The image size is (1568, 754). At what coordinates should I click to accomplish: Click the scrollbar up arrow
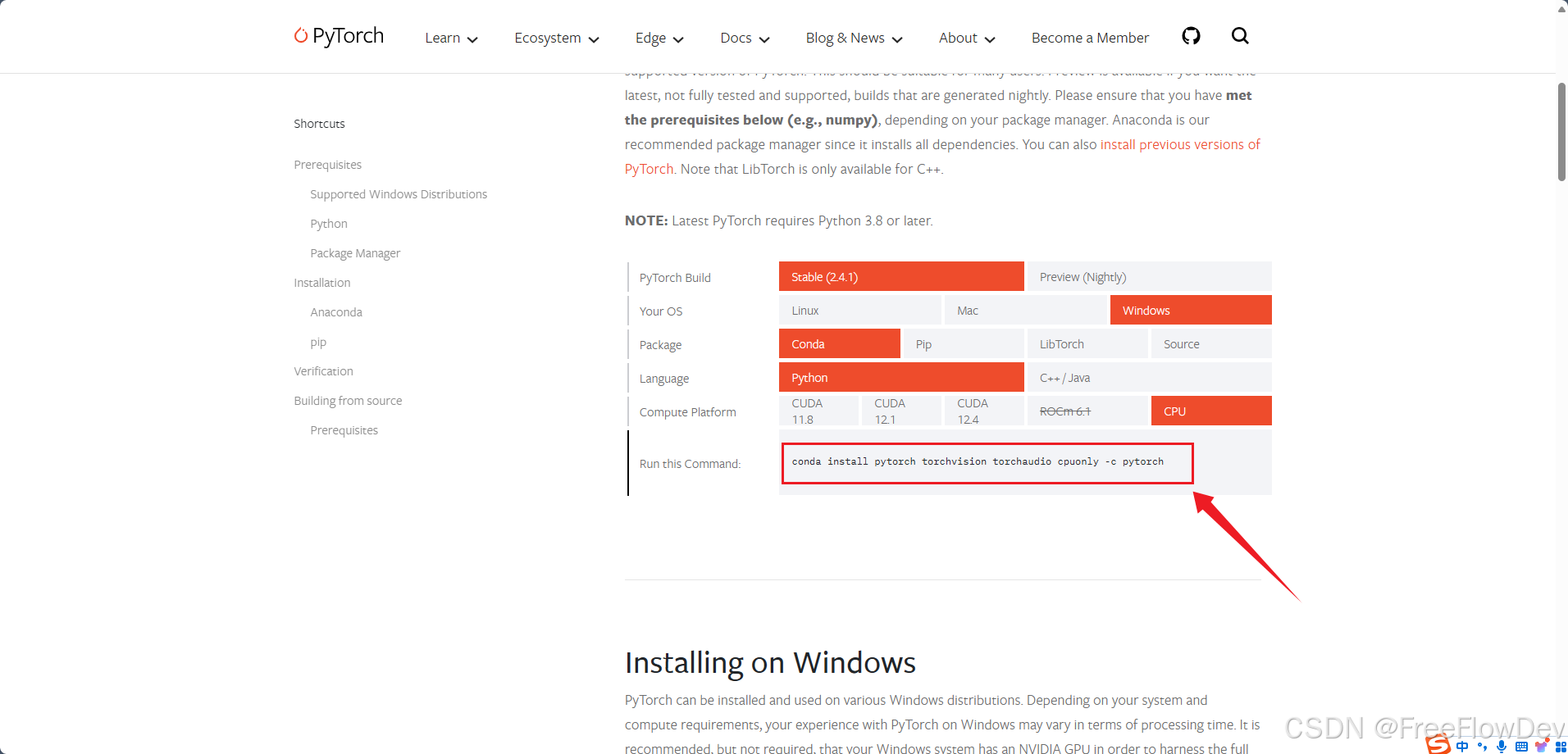1561,8
